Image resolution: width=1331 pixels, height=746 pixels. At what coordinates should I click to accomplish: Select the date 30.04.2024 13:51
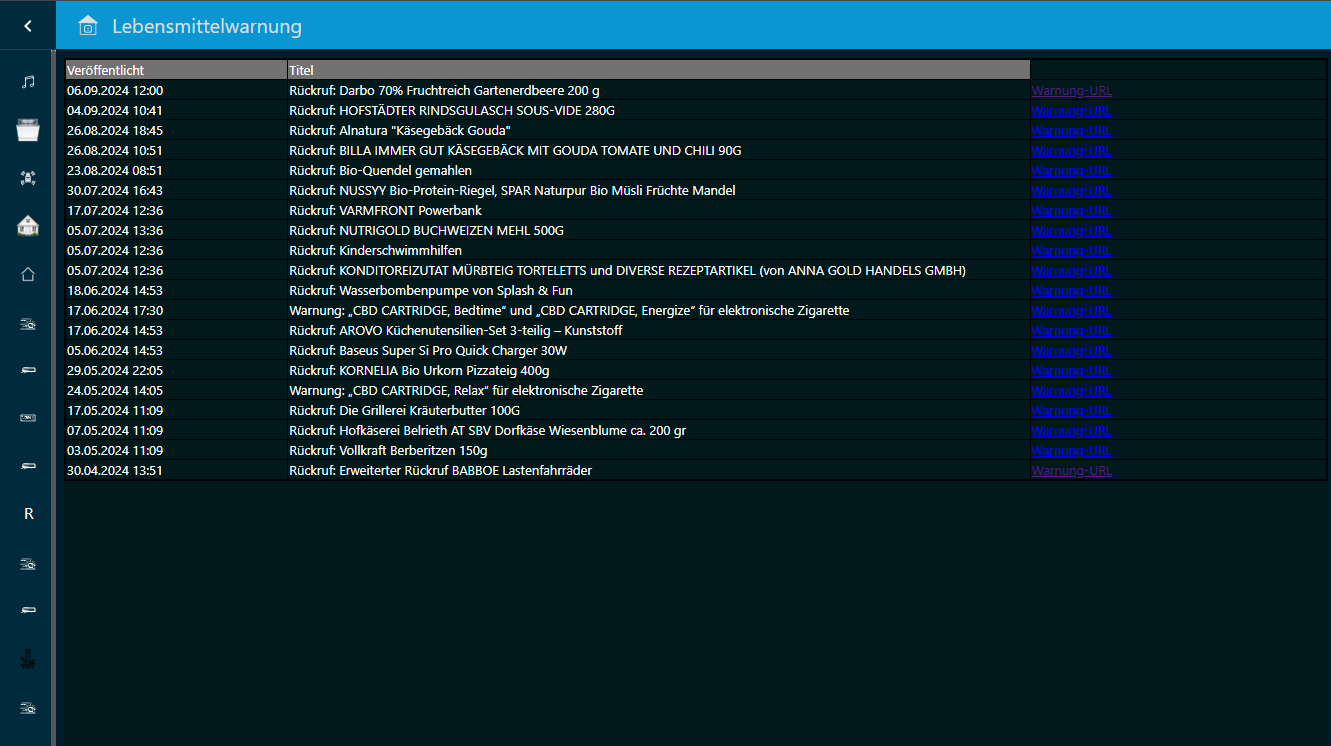pos(115,470)
